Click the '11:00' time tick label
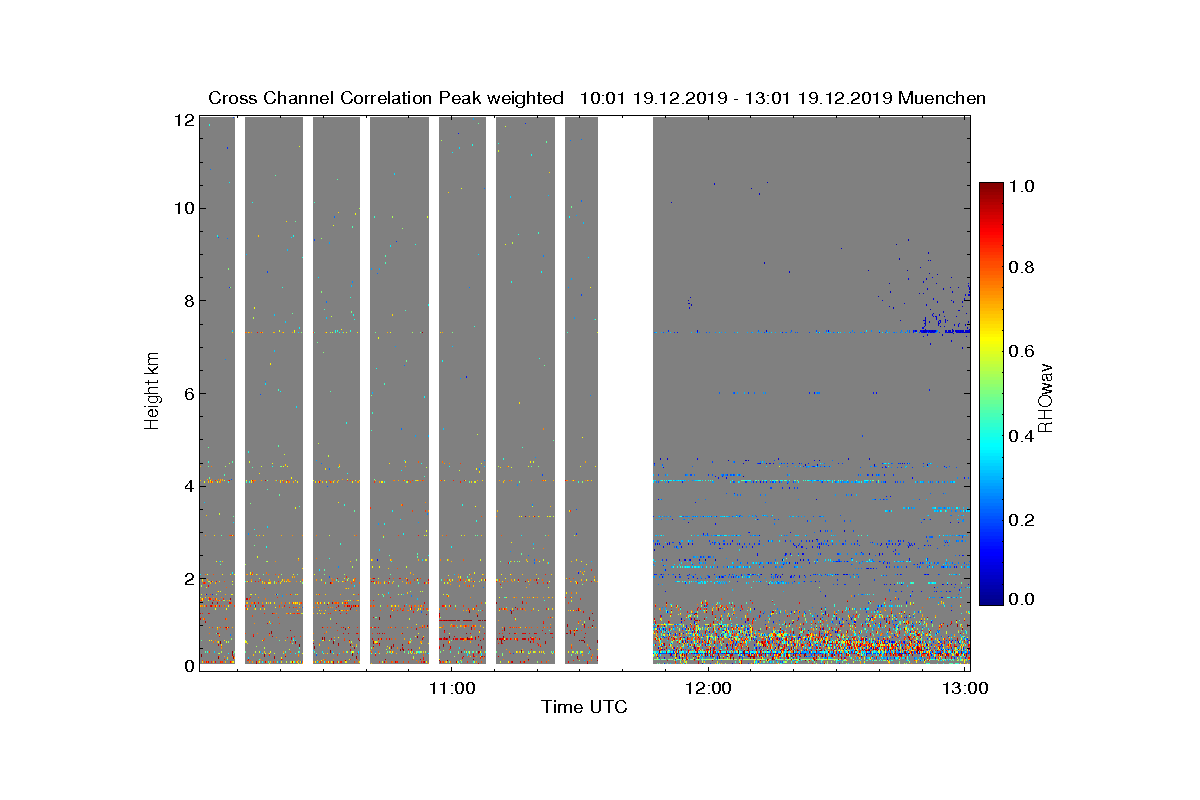 pyautogui.click(x=451, y=687)
